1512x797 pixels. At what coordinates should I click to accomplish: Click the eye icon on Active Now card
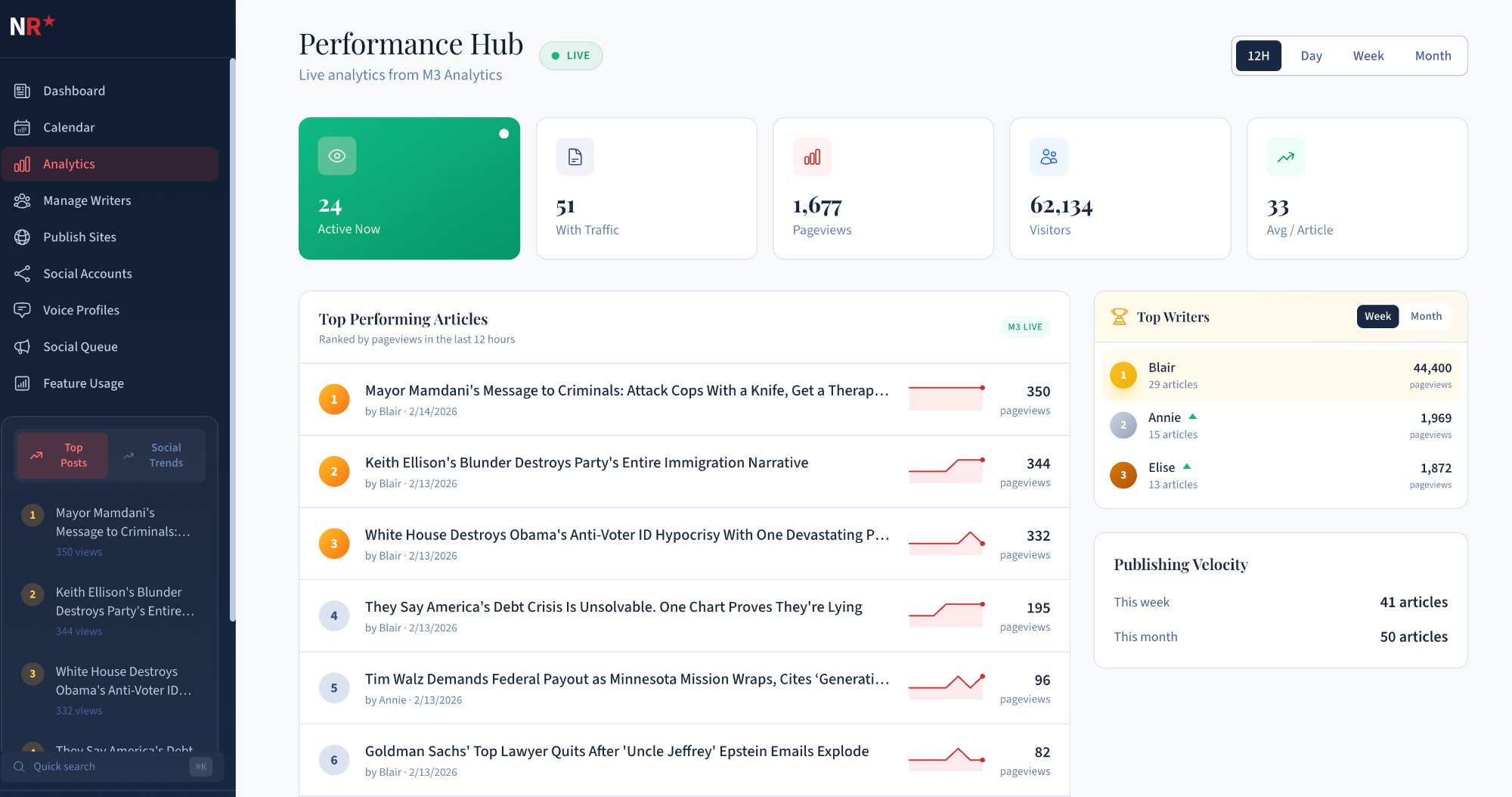point(336,156)
